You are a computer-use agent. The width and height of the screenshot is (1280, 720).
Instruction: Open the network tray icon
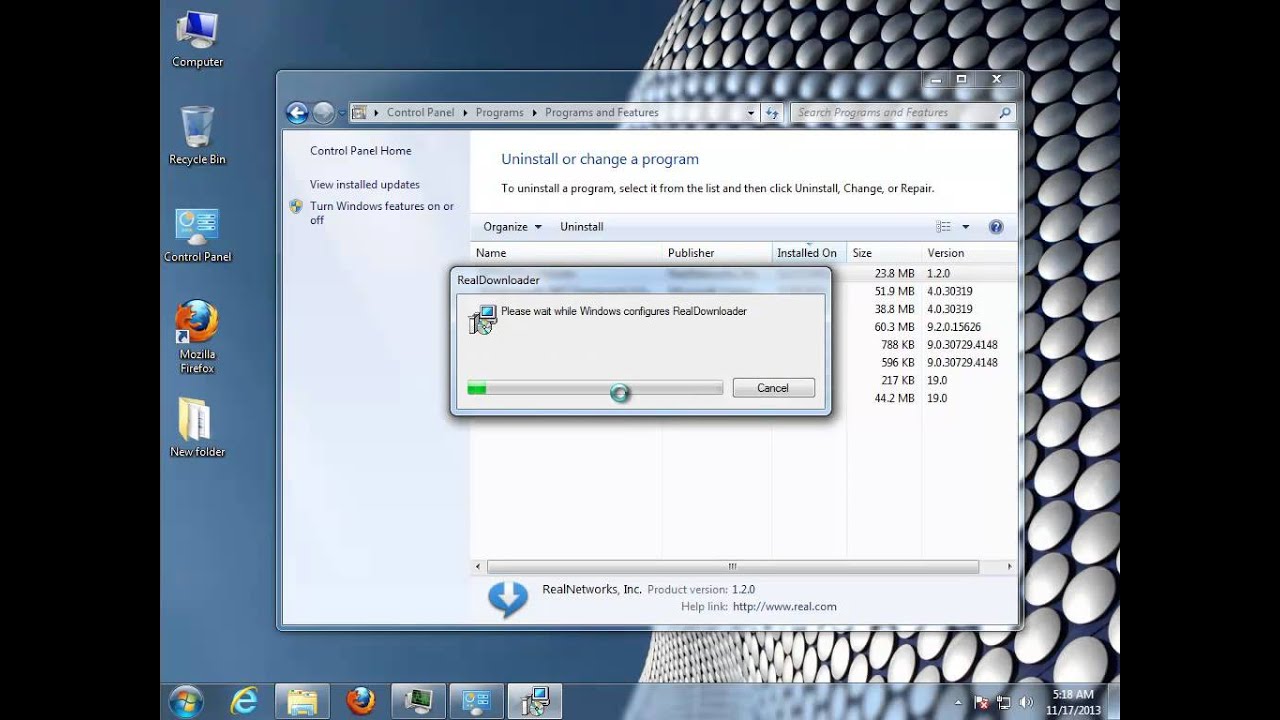click(1003, 702)
